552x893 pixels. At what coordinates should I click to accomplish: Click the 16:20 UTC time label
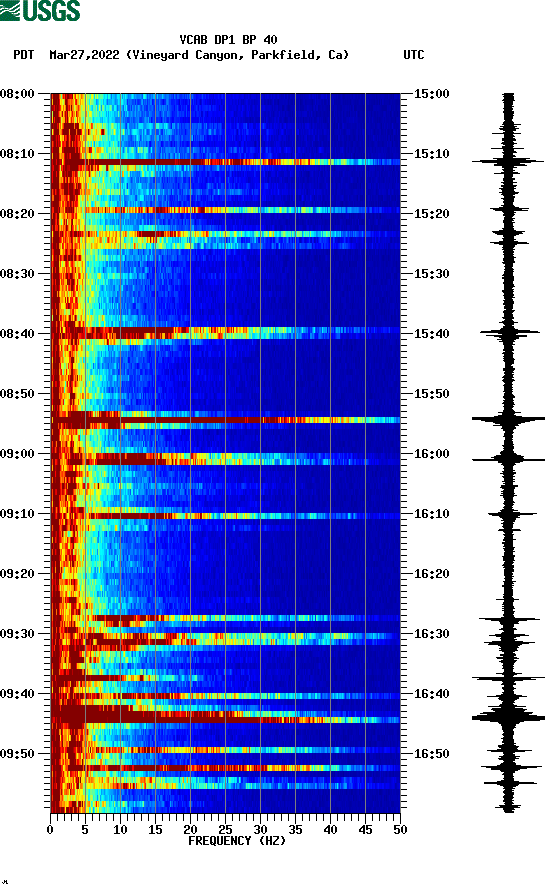[x=431, y=574]
